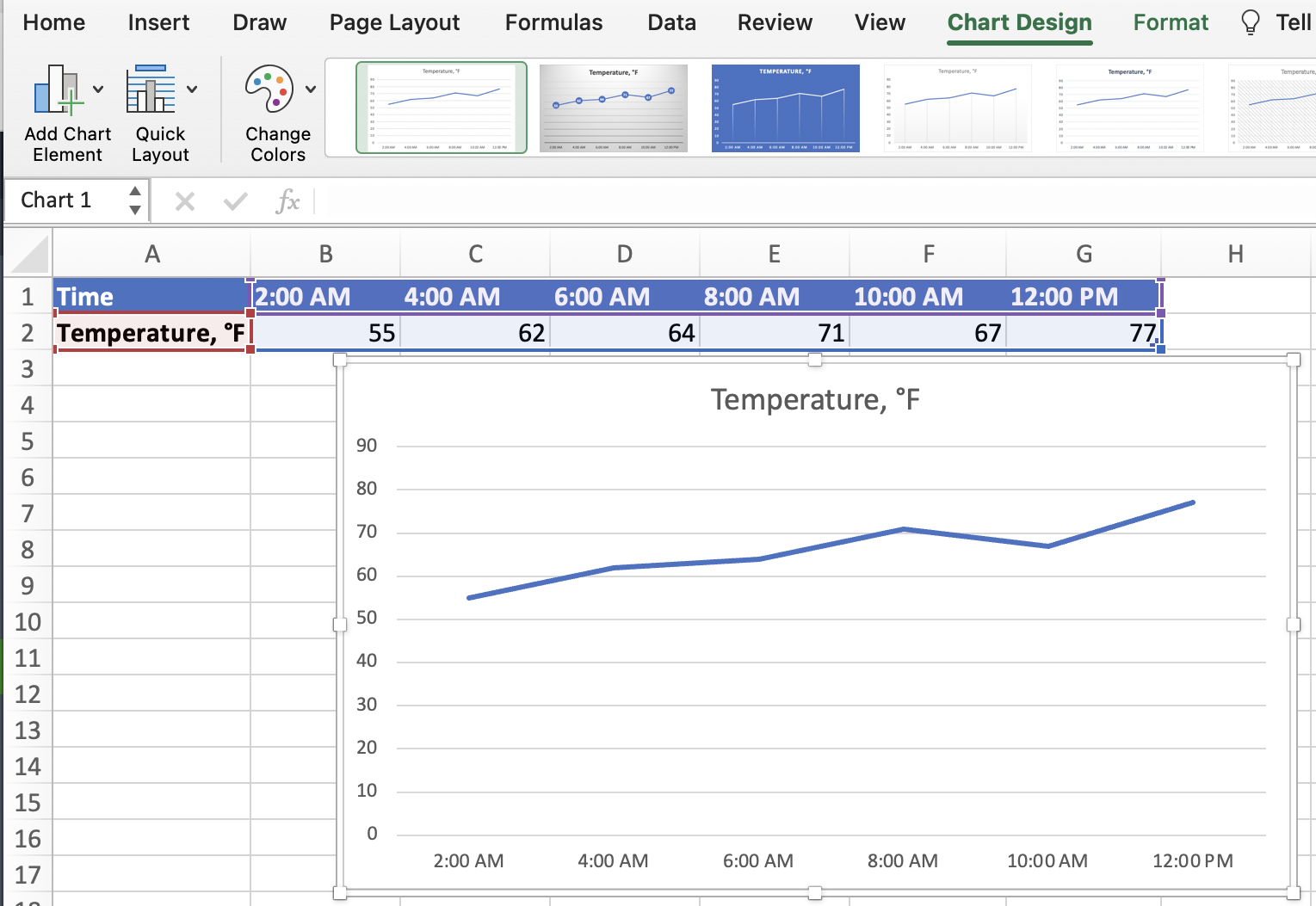Click the Add Chart Element icon
Screen dimensions: 1316x906
tap(57, 89)
